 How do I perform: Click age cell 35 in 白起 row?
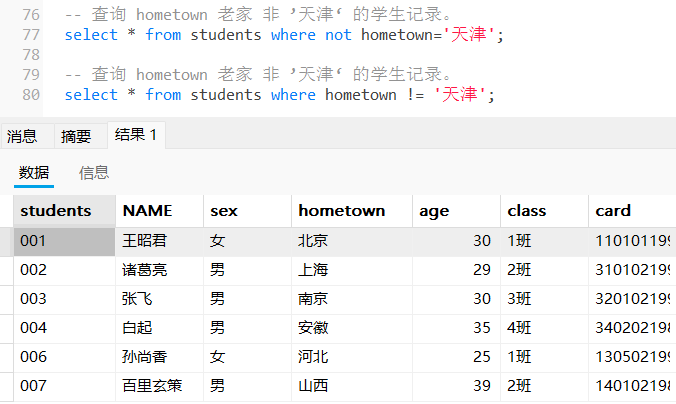(456, 328)
